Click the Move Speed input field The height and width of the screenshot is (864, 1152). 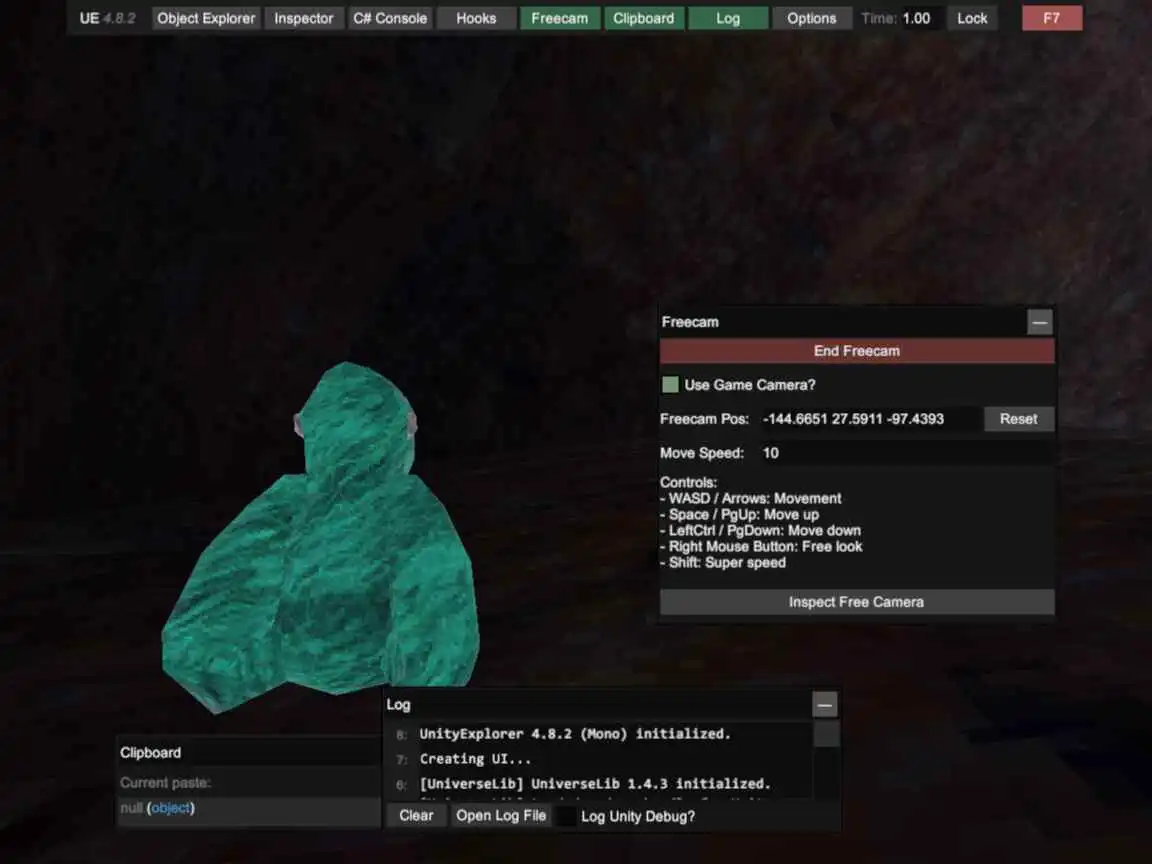pyautogui.click(x=906, y=453)
